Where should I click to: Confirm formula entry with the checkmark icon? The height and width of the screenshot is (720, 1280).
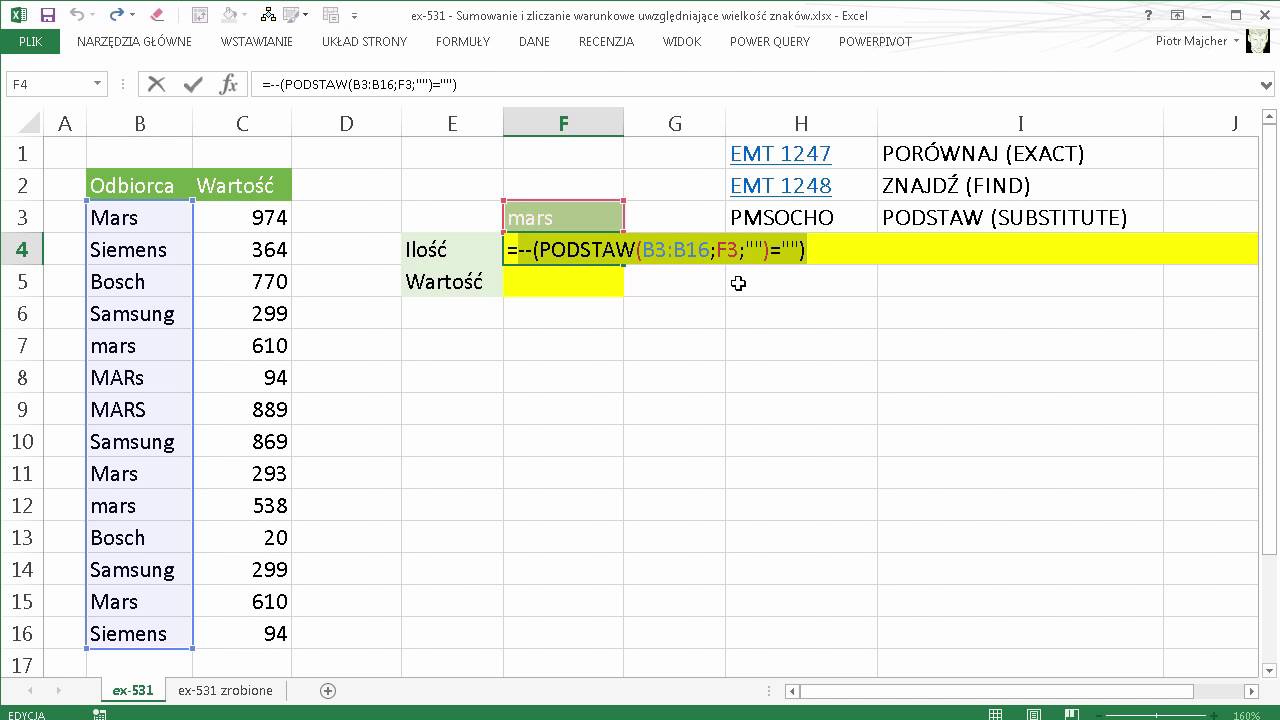192,85
